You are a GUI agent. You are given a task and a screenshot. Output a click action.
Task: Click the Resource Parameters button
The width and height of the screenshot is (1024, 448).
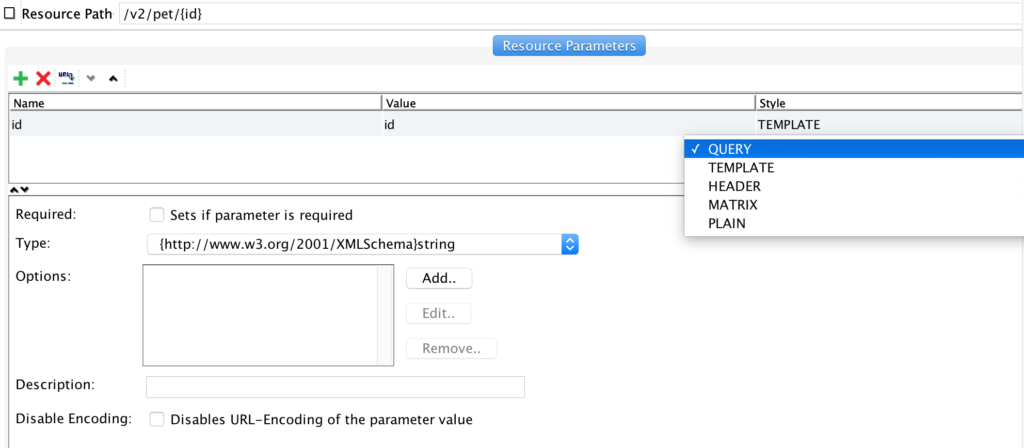point(569,46)
